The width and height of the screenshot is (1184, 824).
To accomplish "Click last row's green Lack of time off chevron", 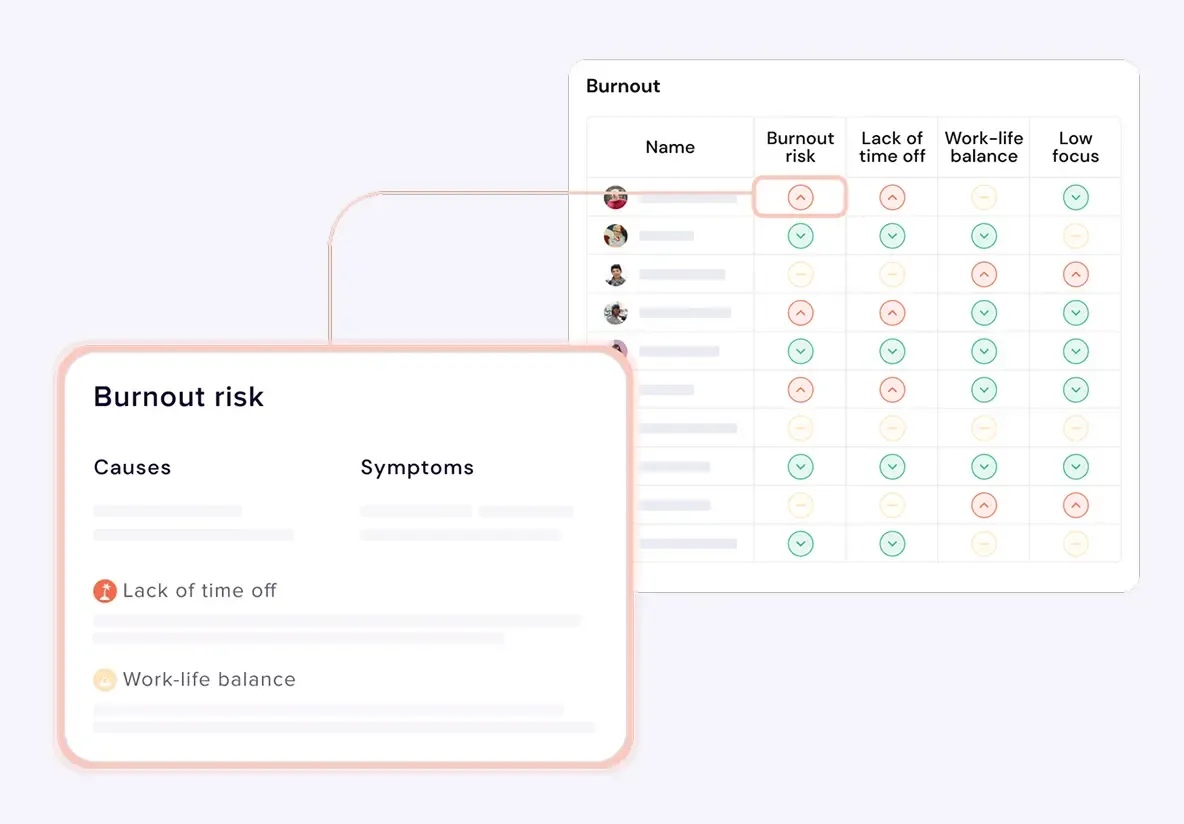I will (x=892, y=544).
